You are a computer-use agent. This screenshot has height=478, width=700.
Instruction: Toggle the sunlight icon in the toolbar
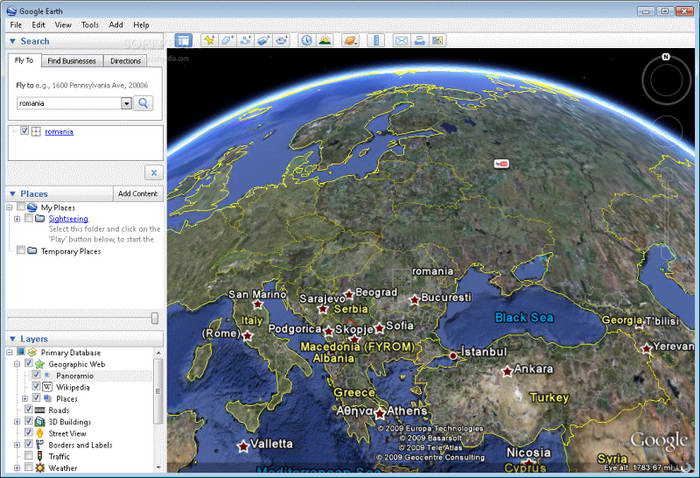tap(326, 41)
